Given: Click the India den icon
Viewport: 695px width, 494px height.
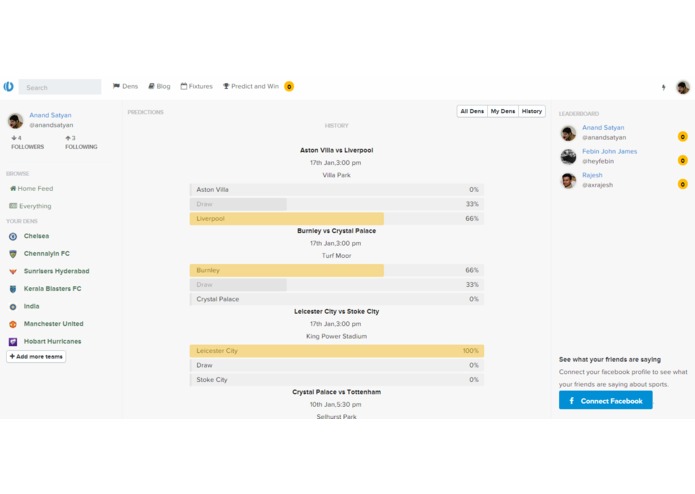Looking at the screenshot, I should point(13,307).
